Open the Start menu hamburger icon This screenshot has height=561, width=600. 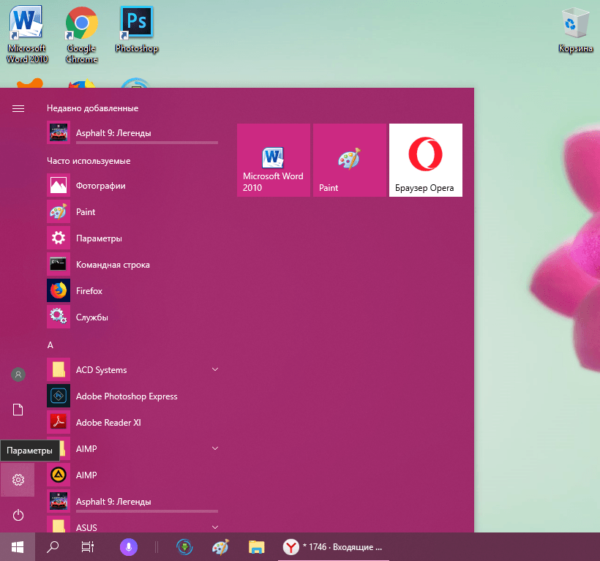(x=18, y=109)
